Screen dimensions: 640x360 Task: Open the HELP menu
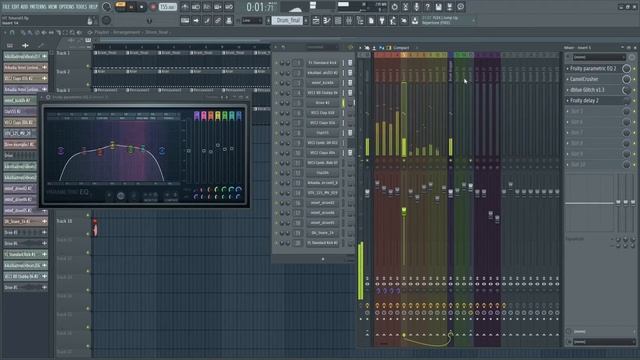(93, 7)
